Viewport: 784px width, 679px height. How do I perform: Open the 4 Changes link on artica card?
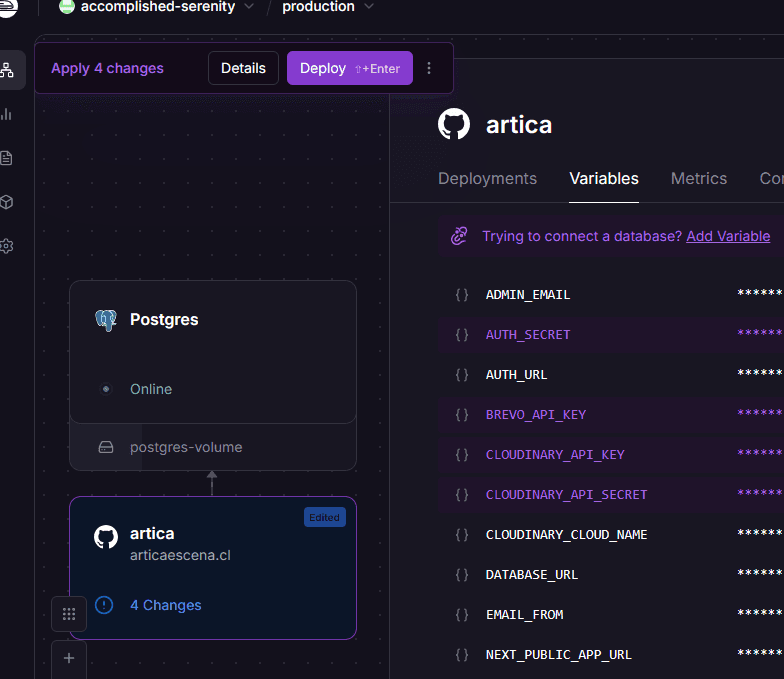click(166, 605)
